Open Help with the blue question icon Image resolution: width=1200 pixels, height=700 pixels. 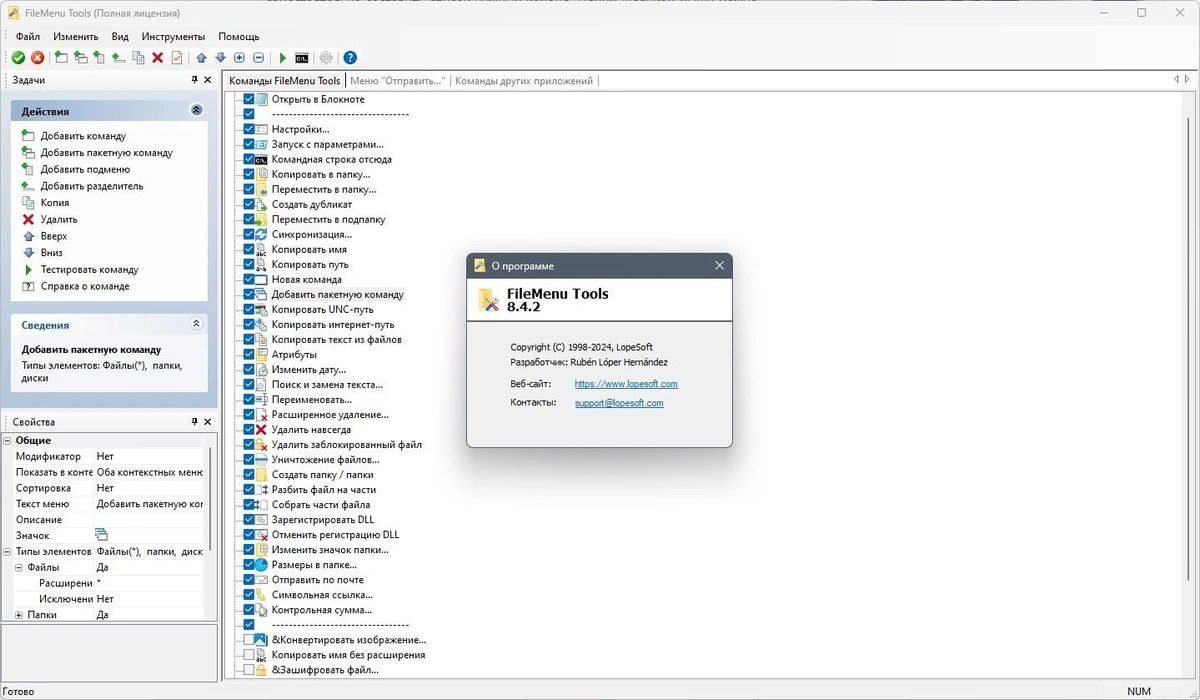(x=350, y=58)
